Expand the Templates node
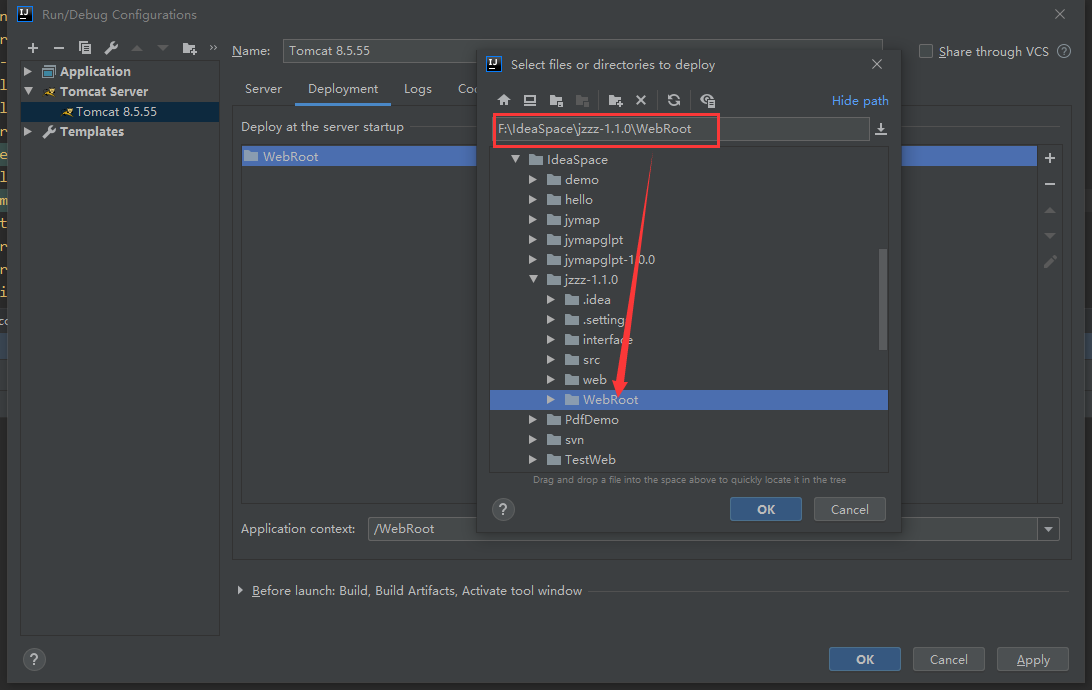The width and height of the screenshot is (1092, 690). (x=28, y=131)
